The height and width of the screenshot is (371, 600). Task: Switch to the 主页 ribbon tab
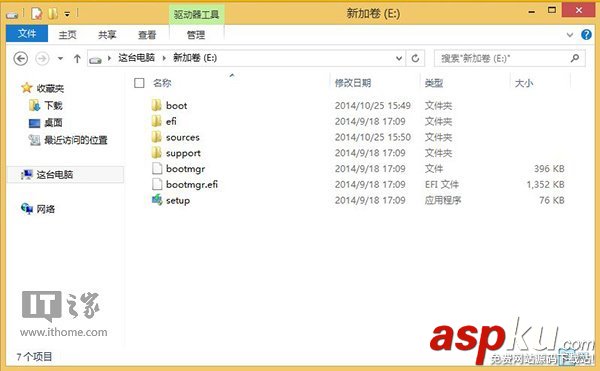pyautogui.click(x=67, y=35)
